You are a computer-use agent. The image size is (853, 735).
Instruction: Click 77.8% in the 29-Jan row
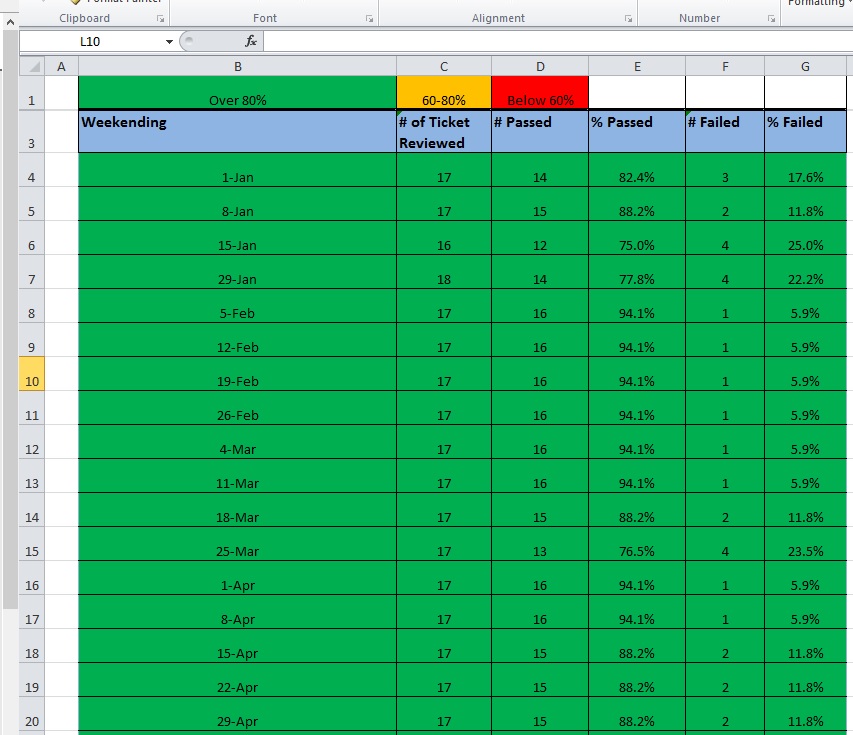pos(637,272)
